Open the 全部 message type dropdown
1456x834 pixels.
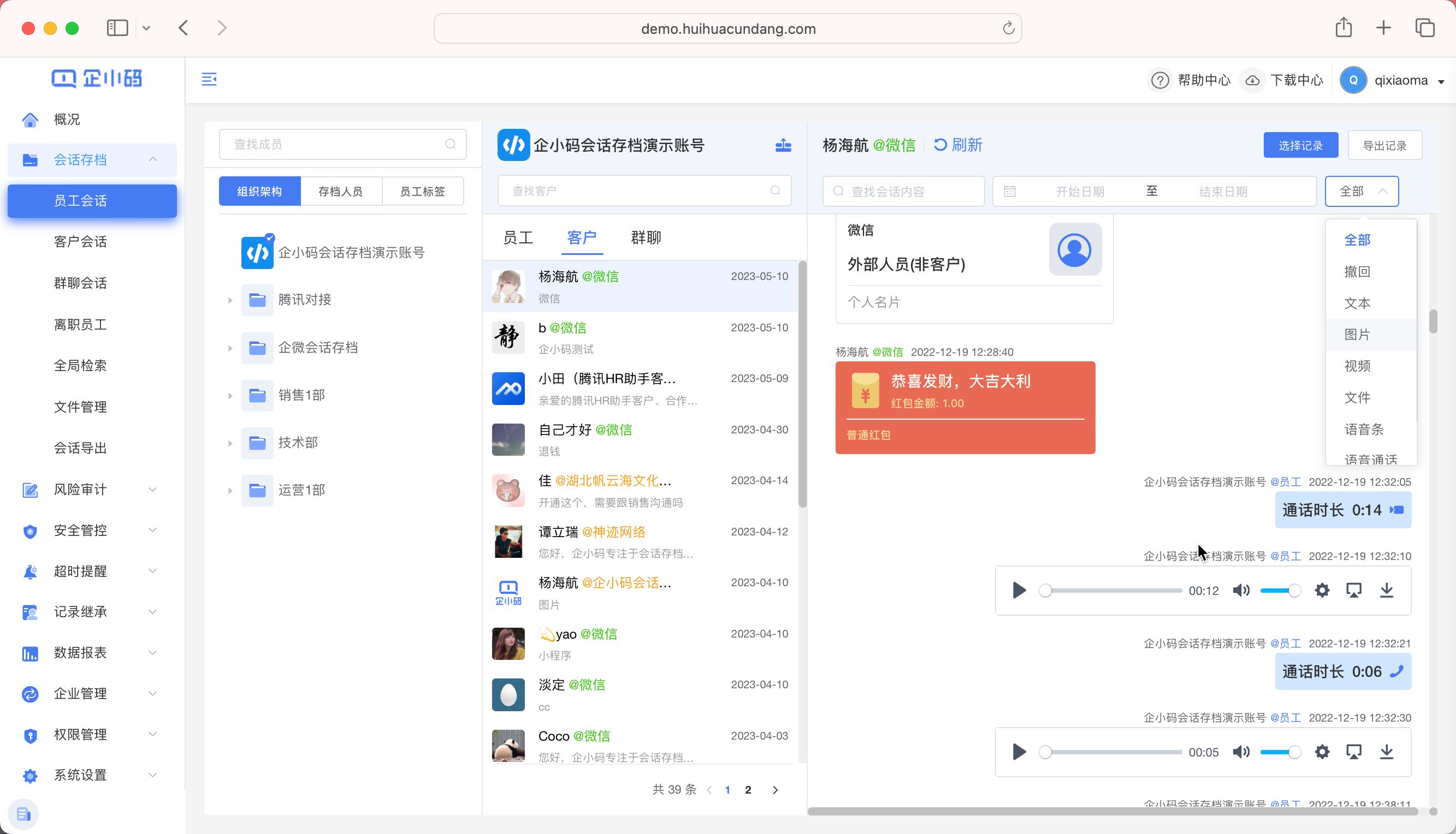pos(1362,192)
